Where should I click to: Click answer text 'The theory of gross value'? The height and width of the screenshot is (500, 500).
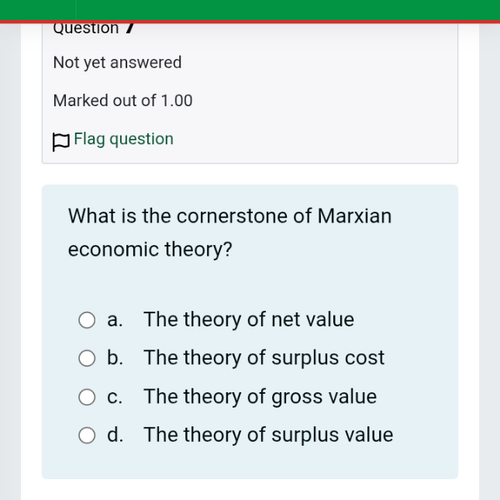click(x=260, y=397)
